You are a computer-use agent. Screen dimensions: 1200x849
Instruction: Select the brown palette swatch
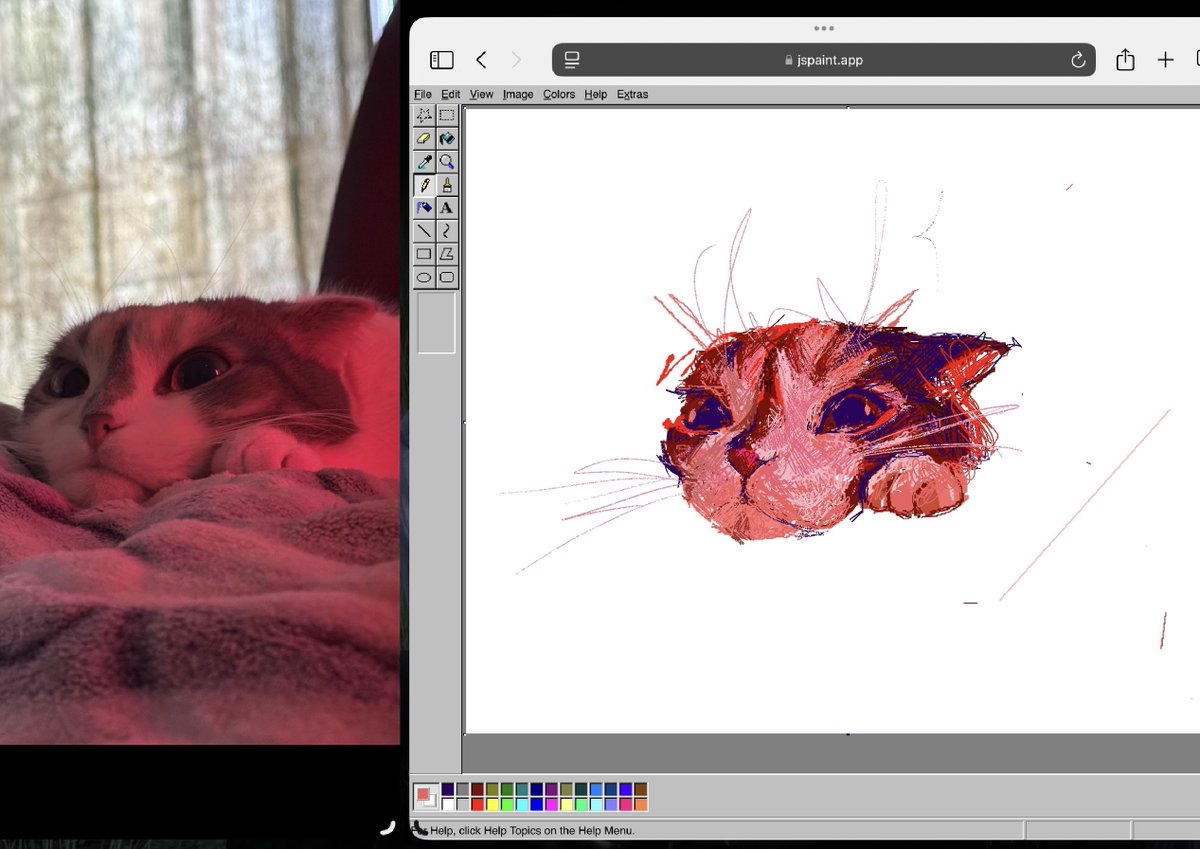point(641,789)
